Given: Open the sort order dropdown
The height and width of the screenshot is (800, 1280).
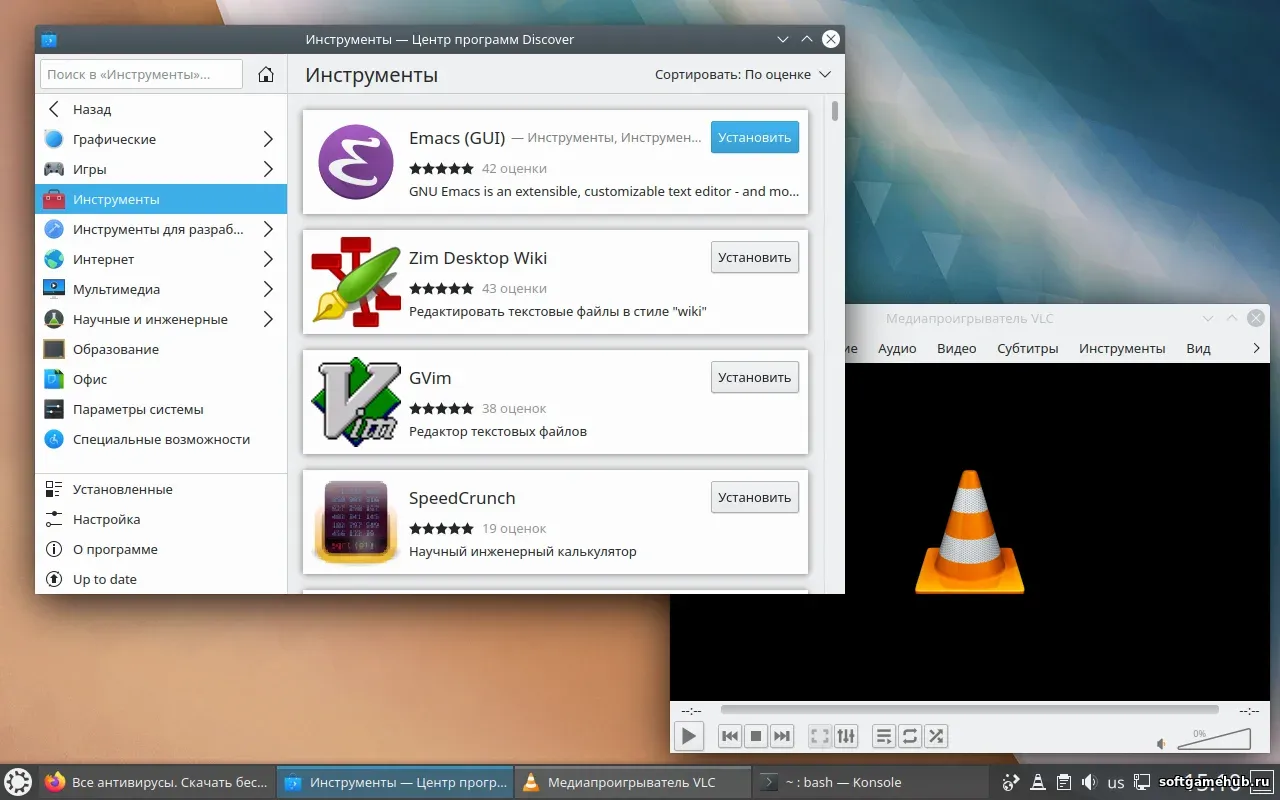Looking at the screenshot, I should (x=743, y=74).
